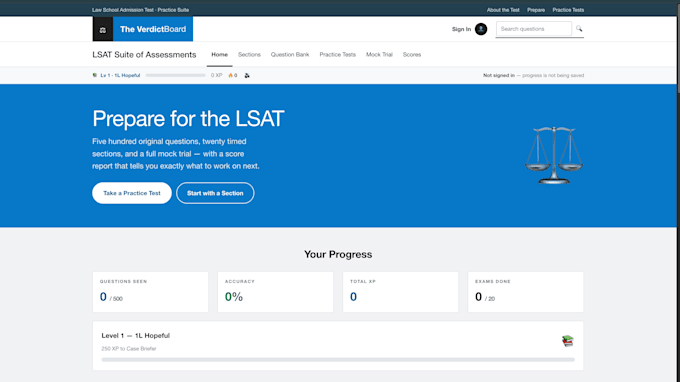
Task: Click the scales logo icon beside The VerdictBoard
Action: [x=103, y=29]
